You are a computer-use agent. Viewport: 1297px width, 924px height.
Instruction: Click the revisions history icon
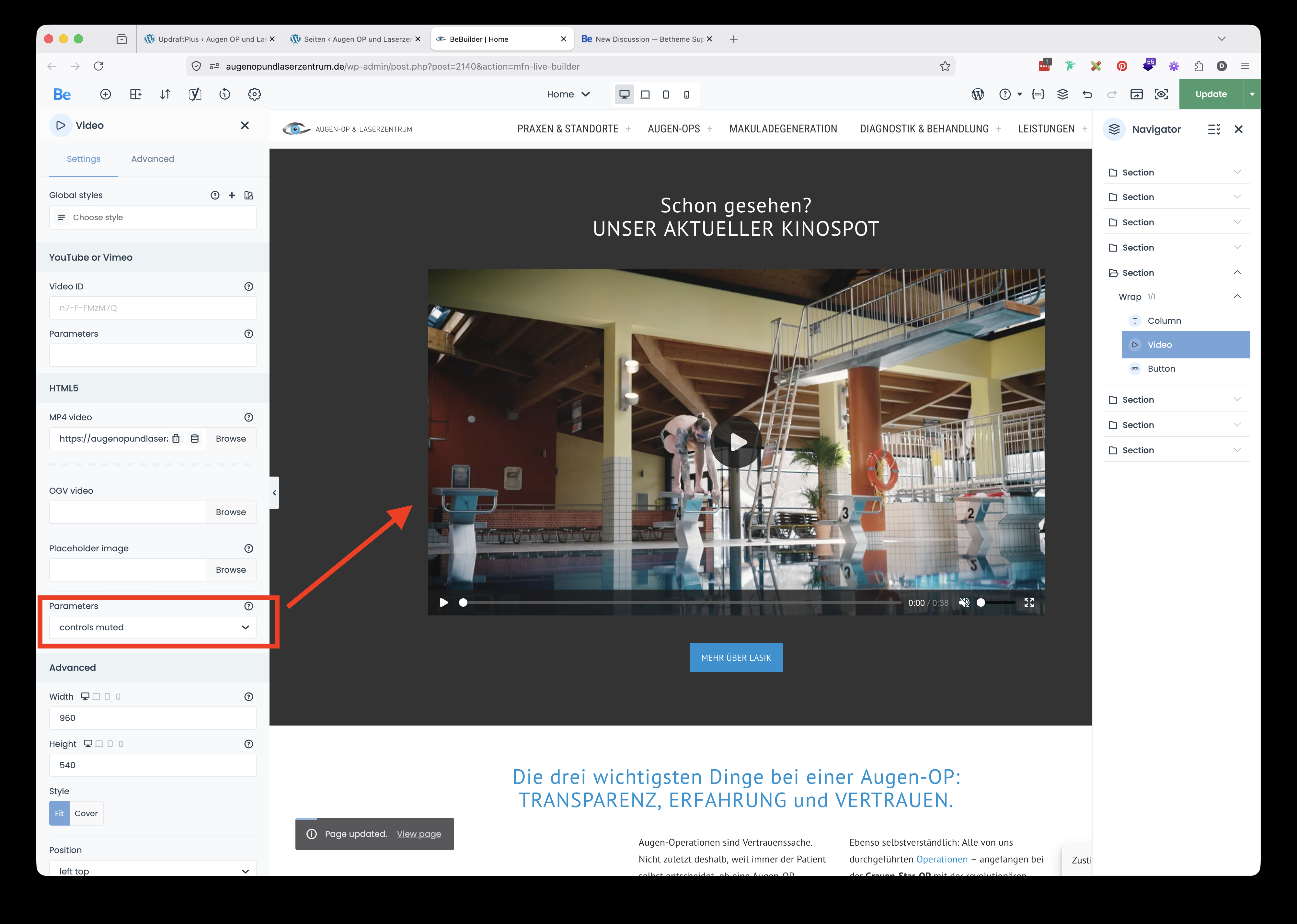(x=225, y=95)
